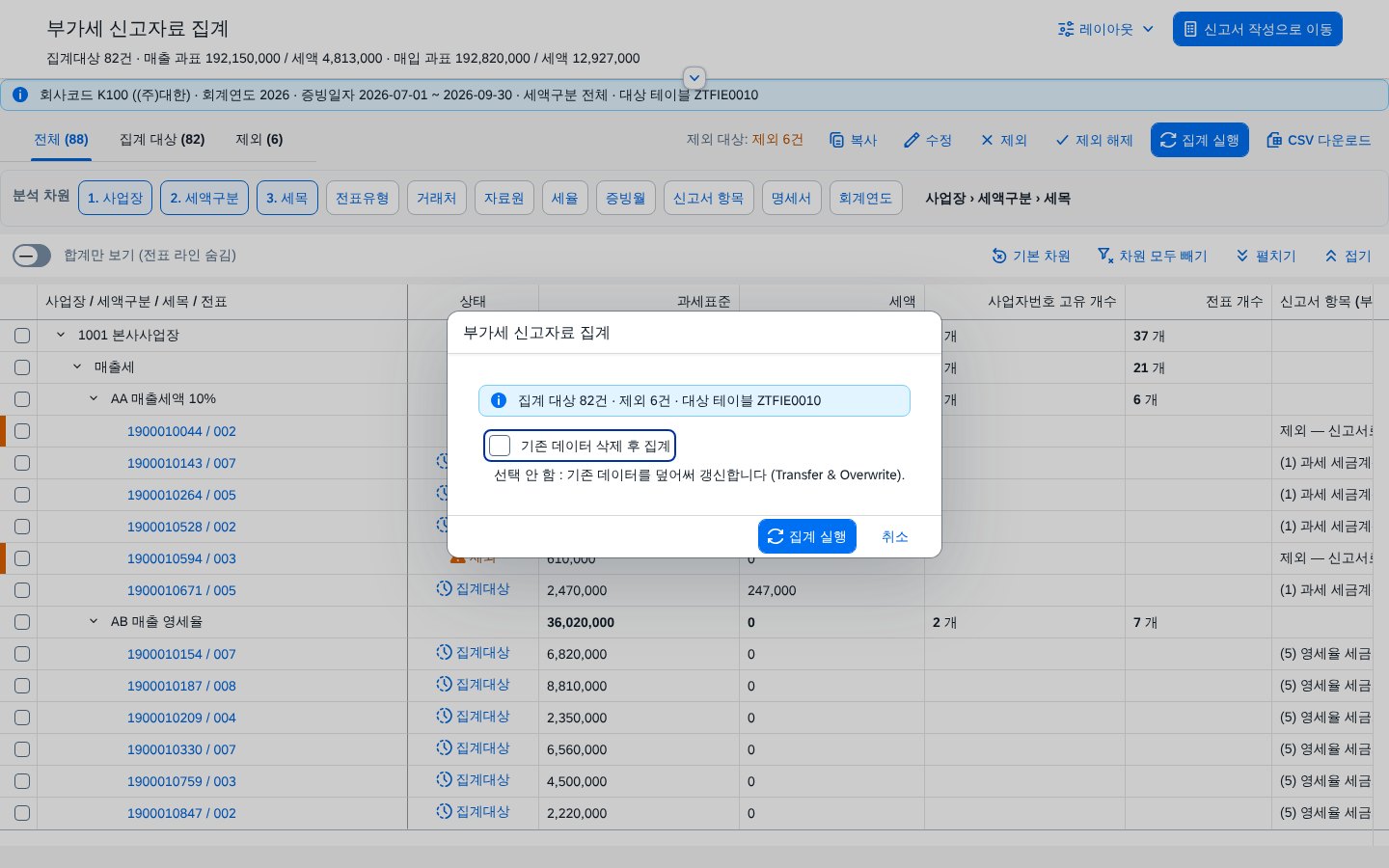The image size is (1389, 868).
Task: Switch to 전체 (88) tab
Action: click(x=61, y=139)
